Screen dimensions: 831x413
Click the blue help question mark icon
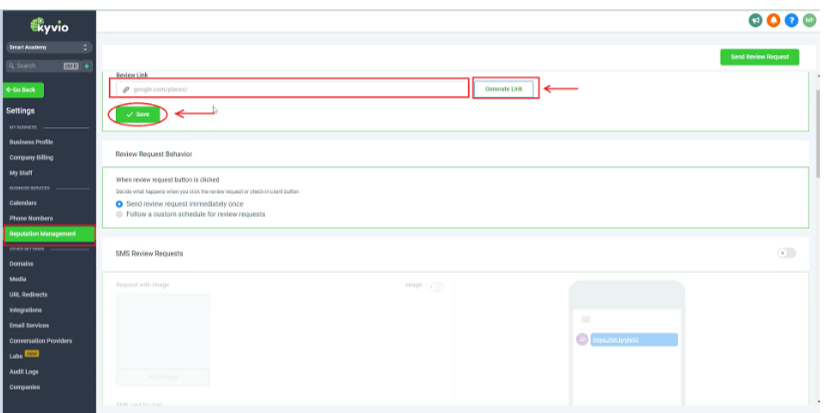pyautogui.click(x=791, y=20)
